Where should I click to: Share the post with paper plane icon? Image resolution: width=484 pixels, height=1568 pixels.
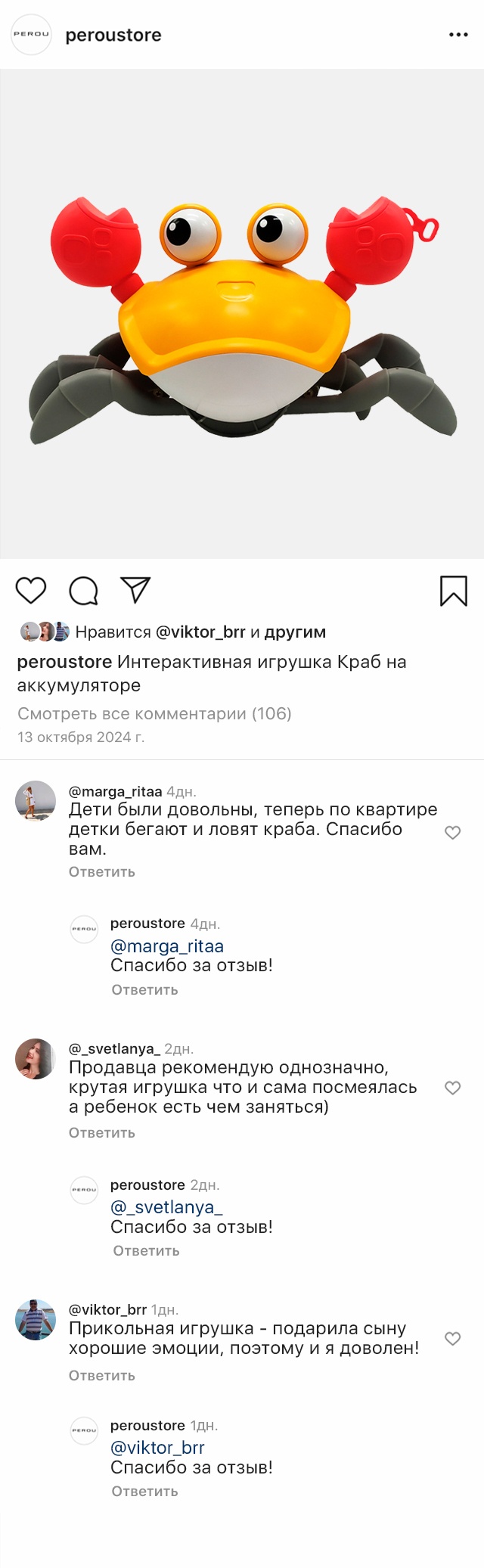pos(135,590)
